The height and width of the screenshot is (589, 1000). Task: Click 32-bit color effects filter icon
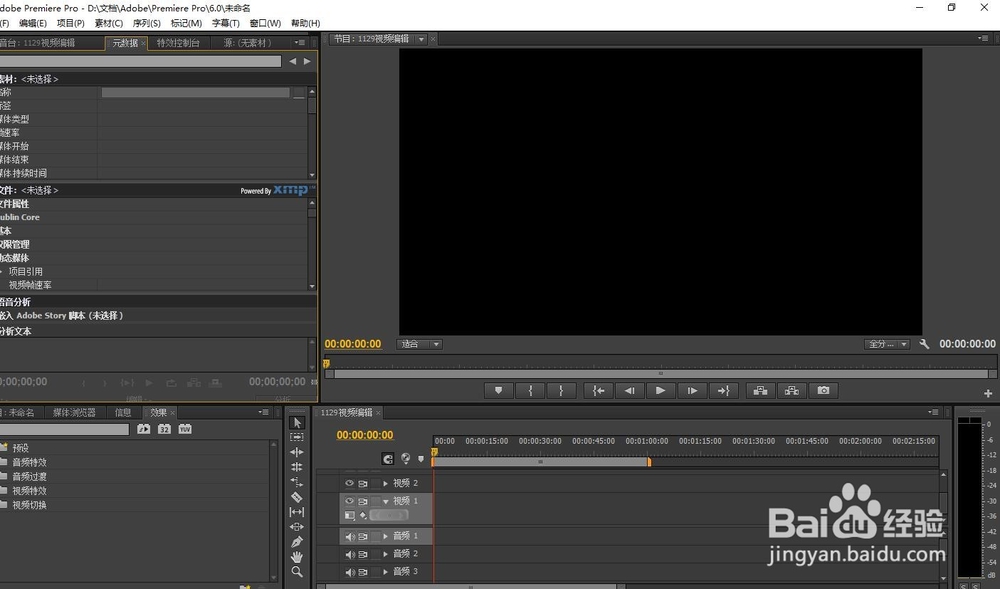pos(164,429)
